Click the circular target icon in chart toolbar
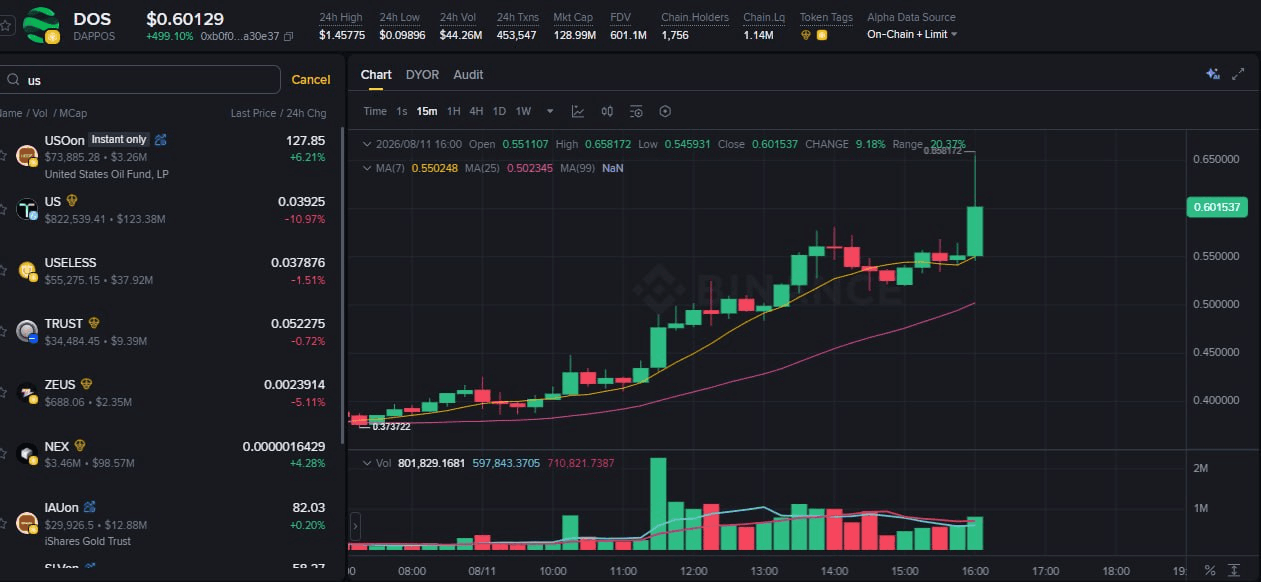Screen dimensions: 1261x582 [x=665, y=111]
